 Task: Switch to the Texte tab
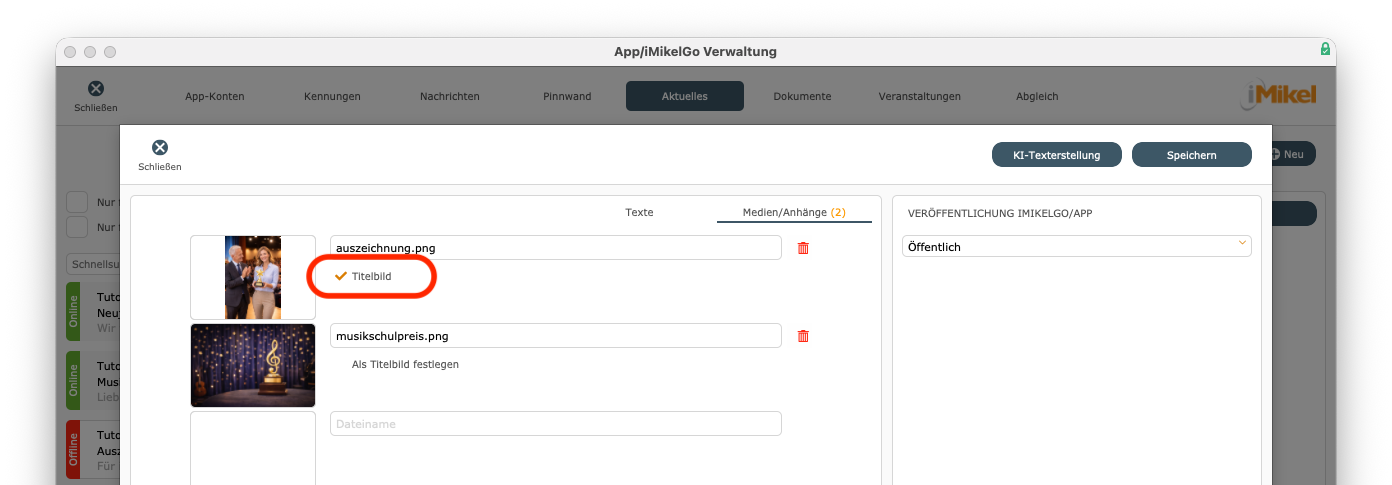point(639,212)
